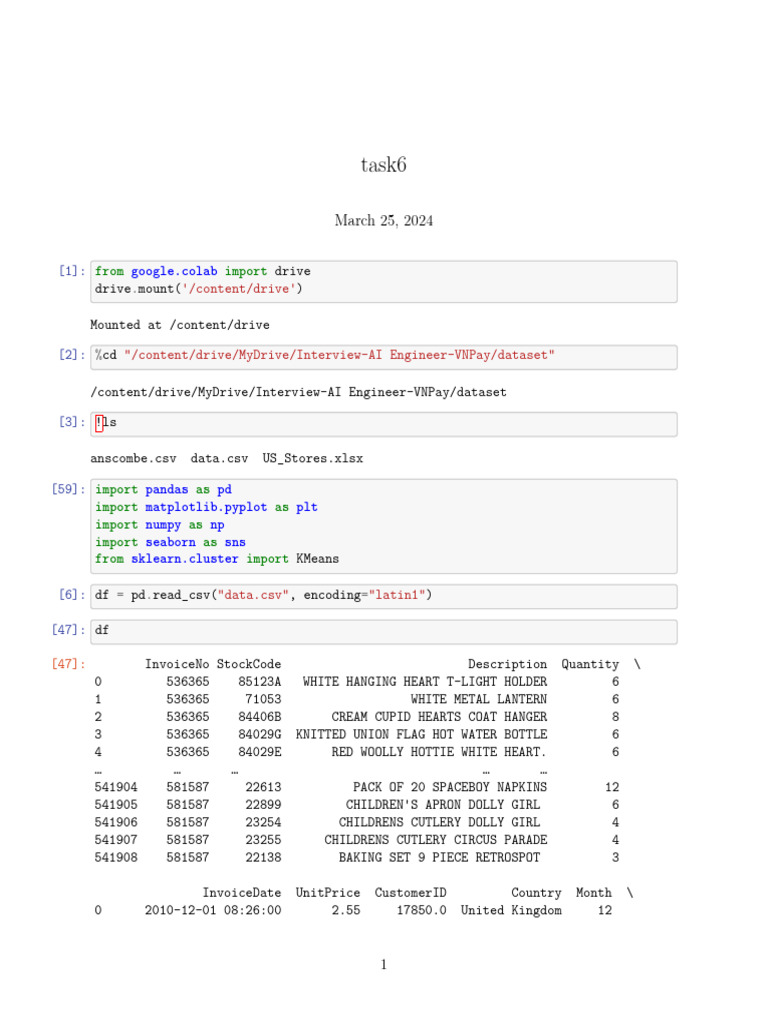Click the 'CustomerID' column header
The height and width of the screenshot is (1024, 768).
411,893
